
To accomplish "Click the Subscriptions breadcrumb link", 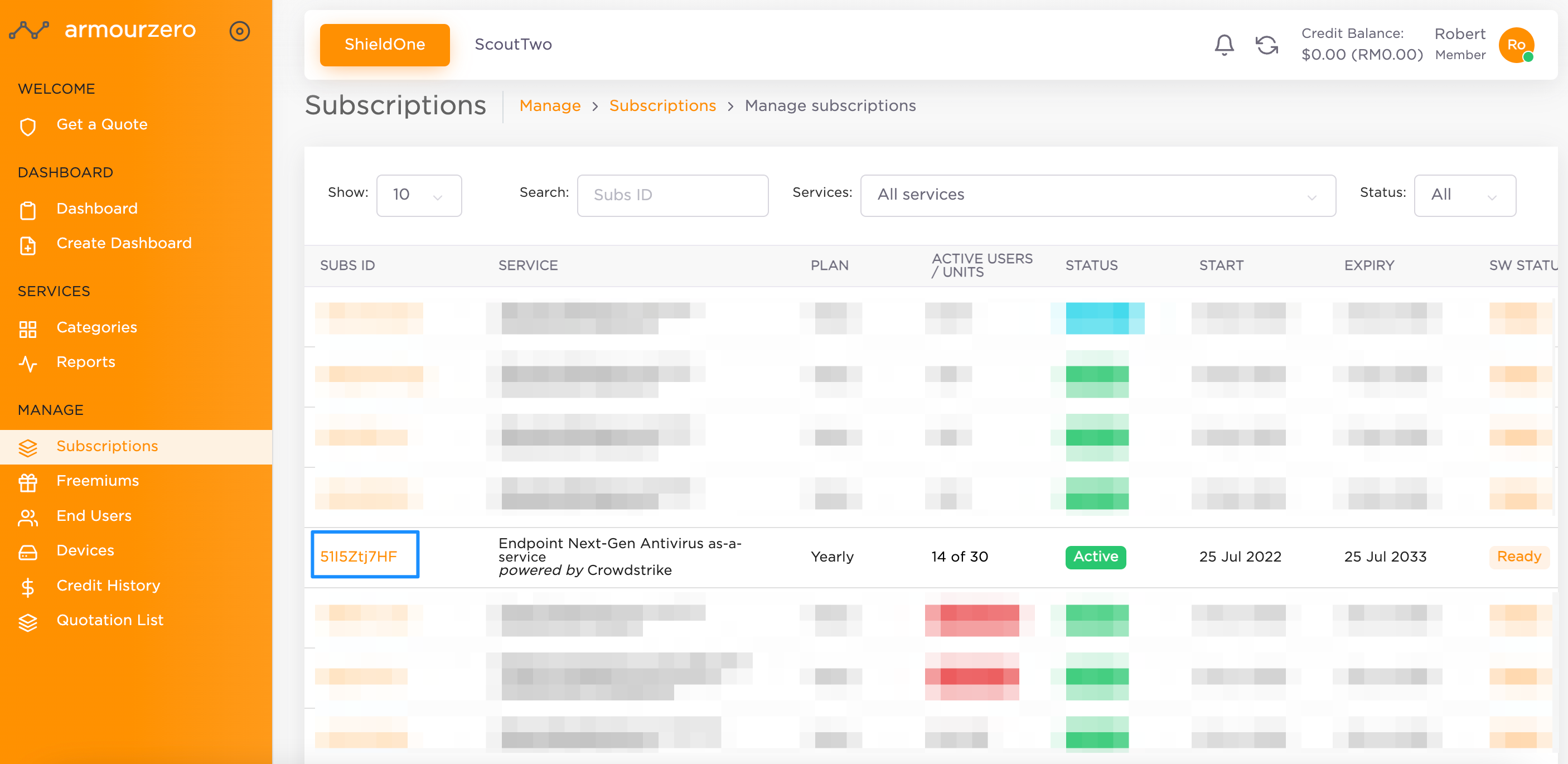I will pyautogui.click(x=662, y=105).
